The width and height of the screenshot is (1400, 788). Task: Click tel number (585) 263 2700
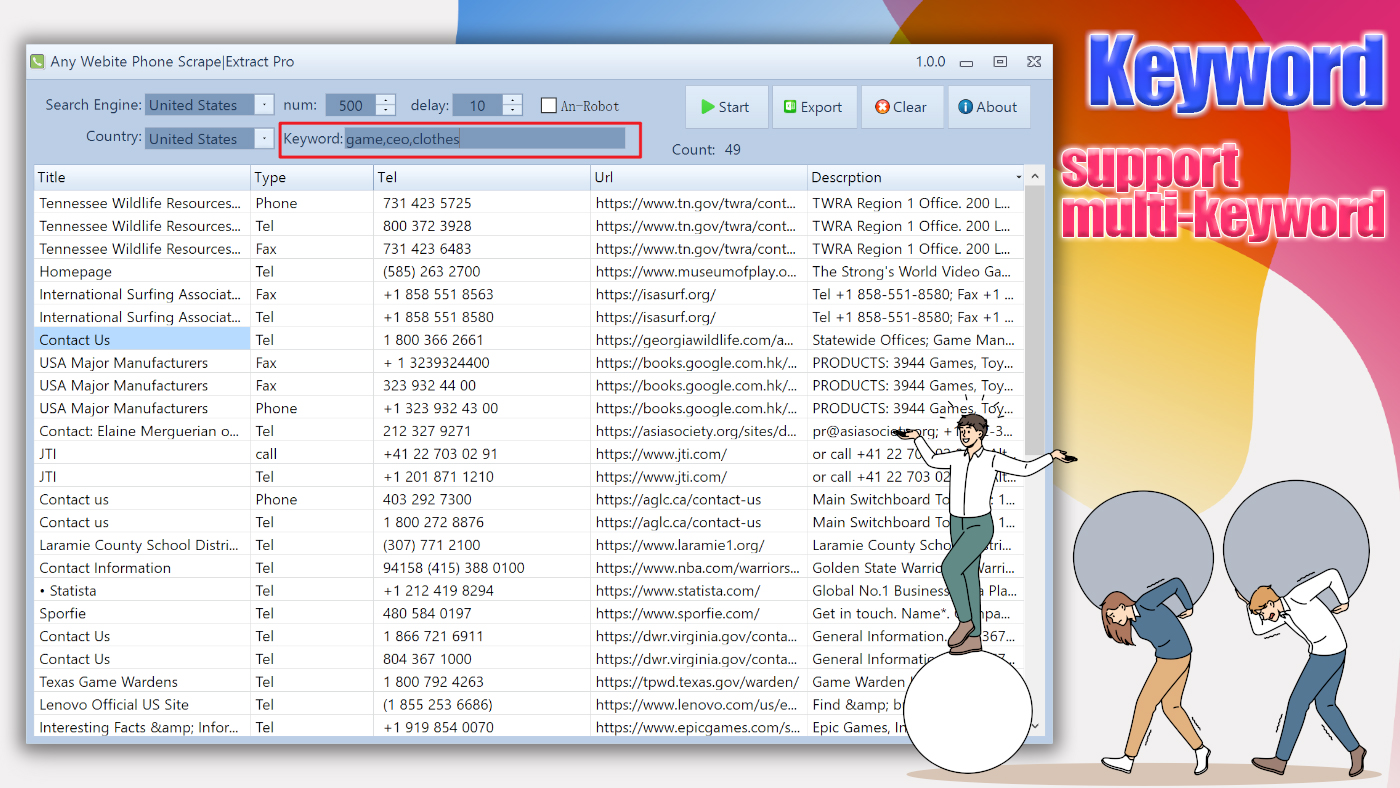point(431,271)
